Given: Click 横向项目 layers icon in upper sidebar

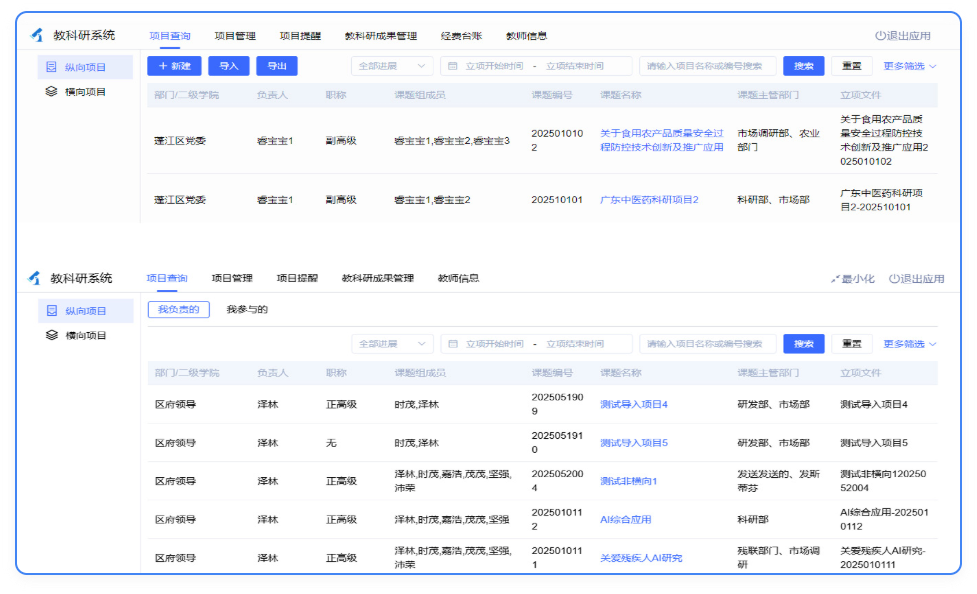Looking at the screenshot, I should pyautogui.click(x=52, y=92).
